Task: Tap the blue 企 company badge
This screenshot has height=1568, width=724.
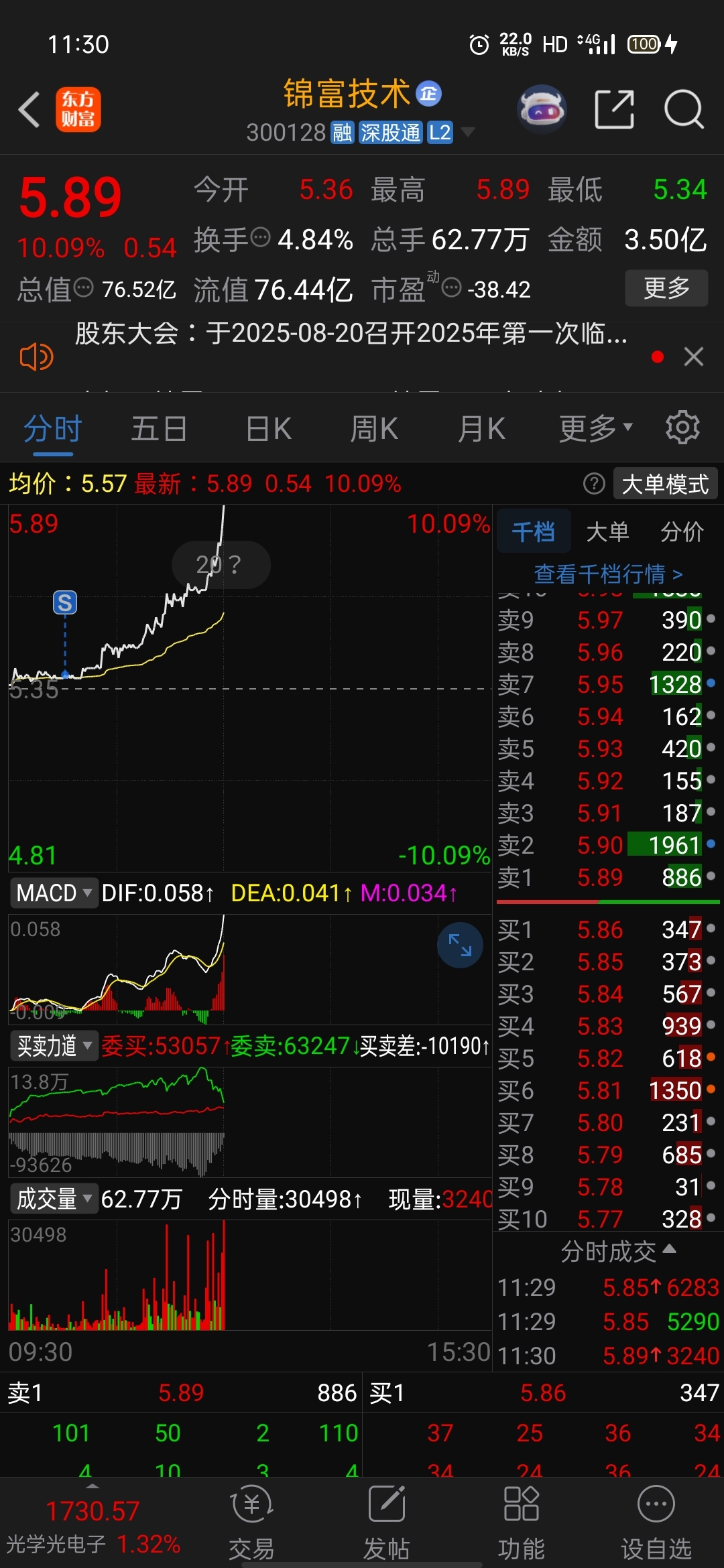Action: click(429, 94)
